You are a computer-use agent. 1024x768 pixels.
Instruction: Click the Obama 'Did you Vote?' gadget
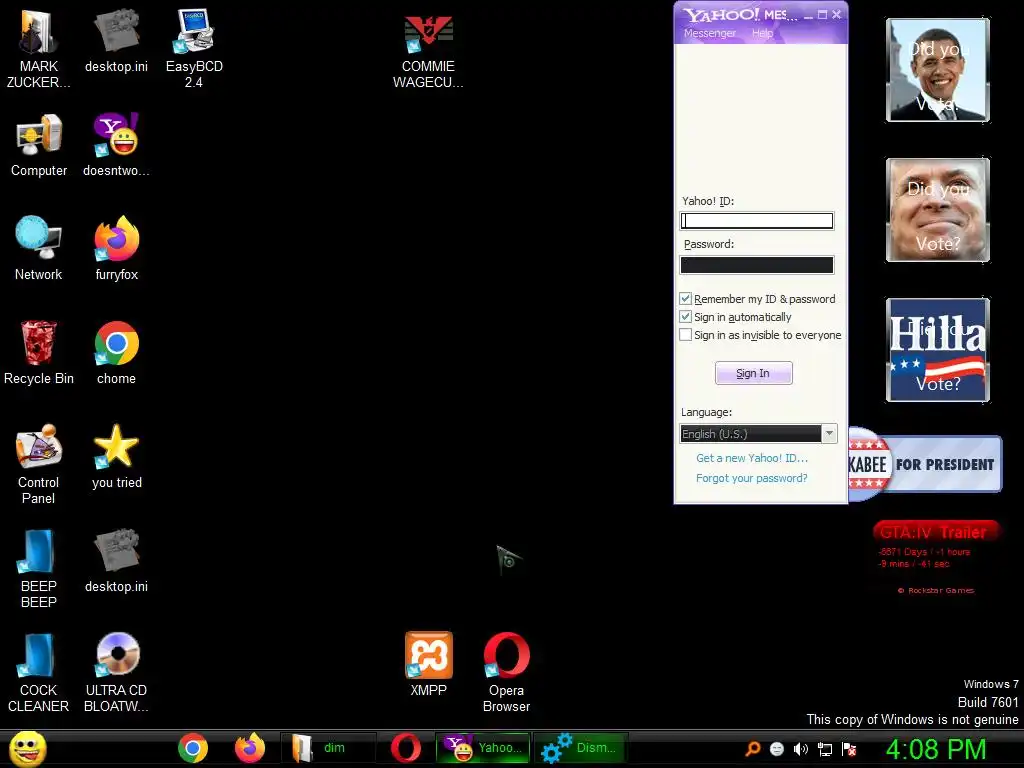pyautogui.click(x=938, y=70)
